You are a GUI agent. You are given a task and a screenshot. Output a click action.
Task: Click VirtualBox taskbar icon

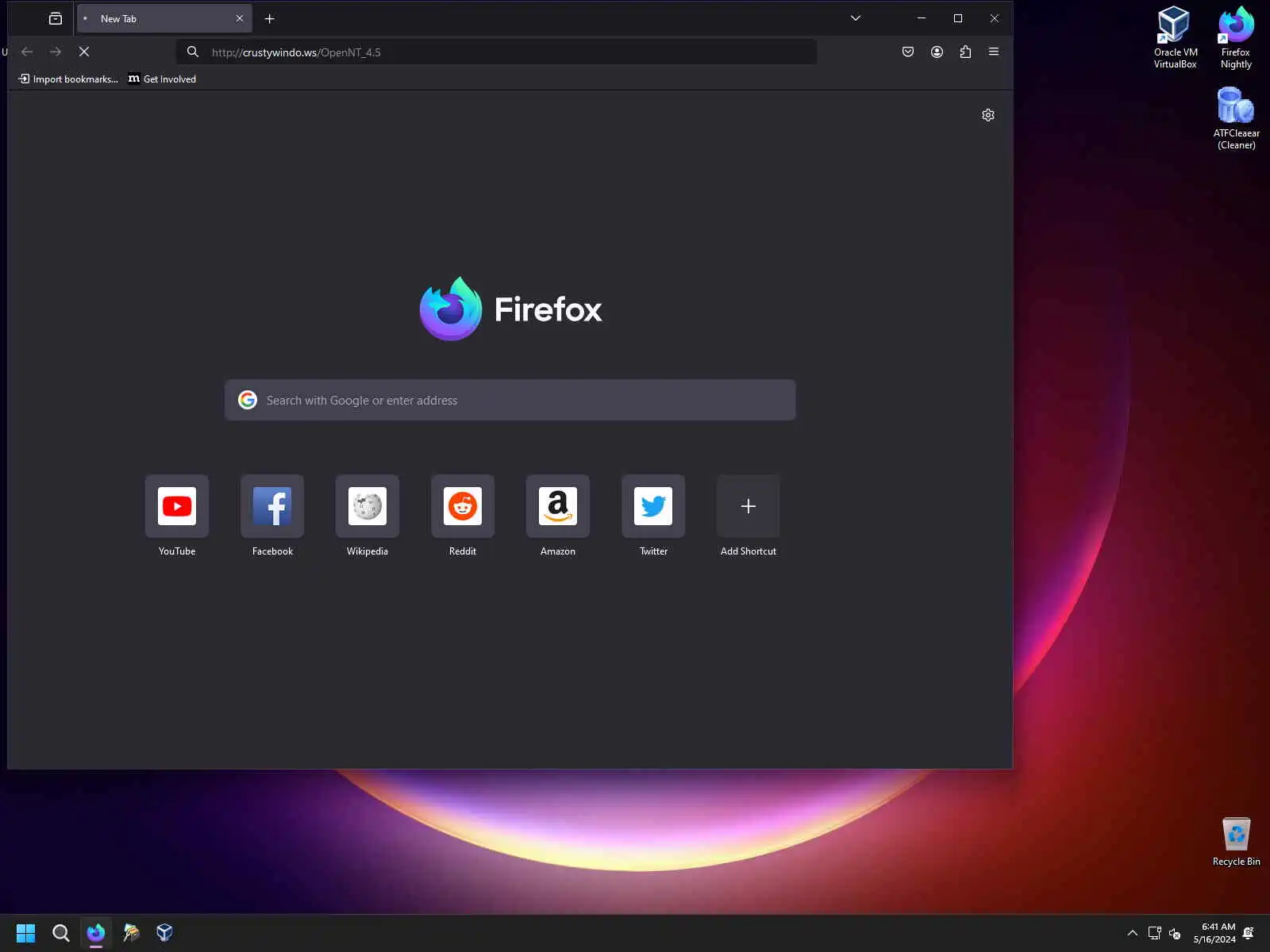coord(164,933)
